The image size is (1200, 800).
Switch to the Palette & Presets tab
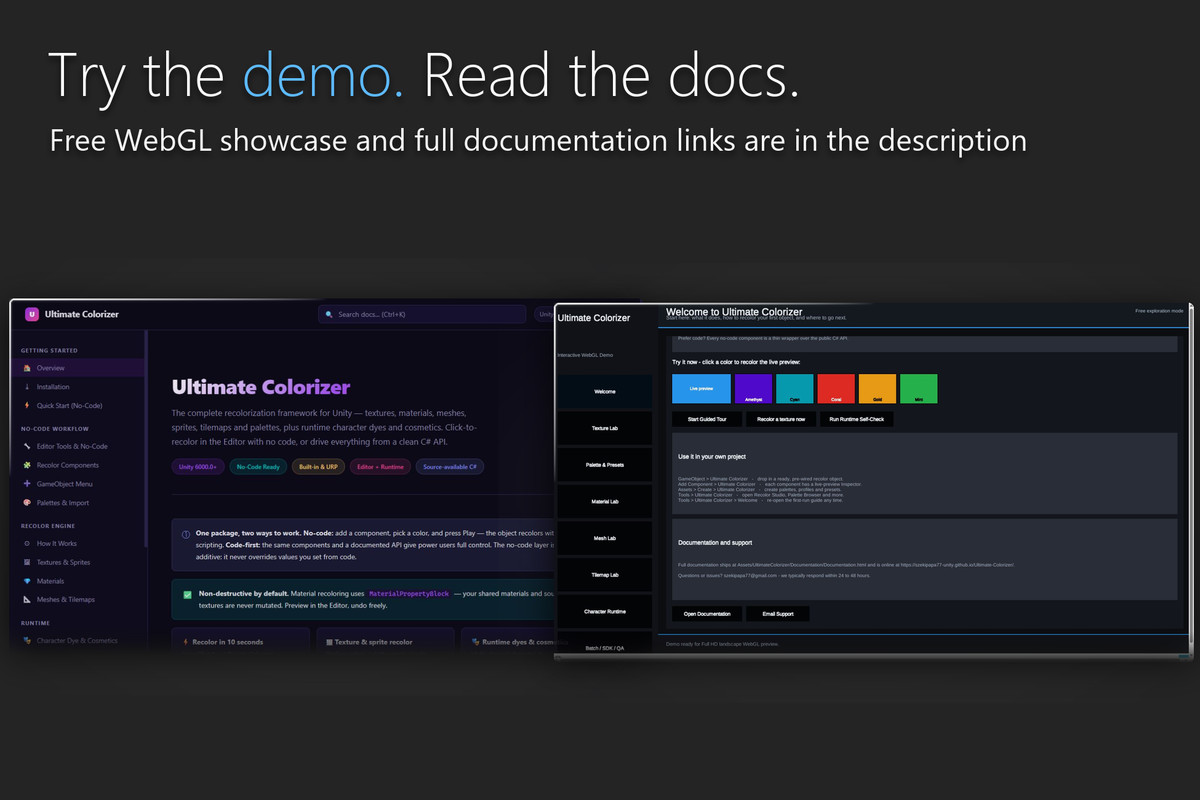pyautogui.click(x=604, y=465)
